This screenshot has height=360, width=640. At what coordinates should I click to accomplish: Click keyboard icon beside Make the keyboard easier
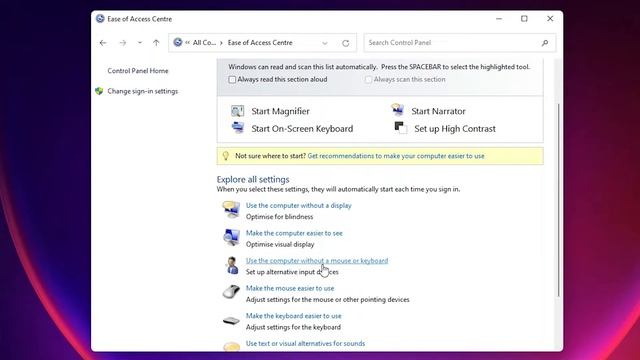click(x=231, y=321)
